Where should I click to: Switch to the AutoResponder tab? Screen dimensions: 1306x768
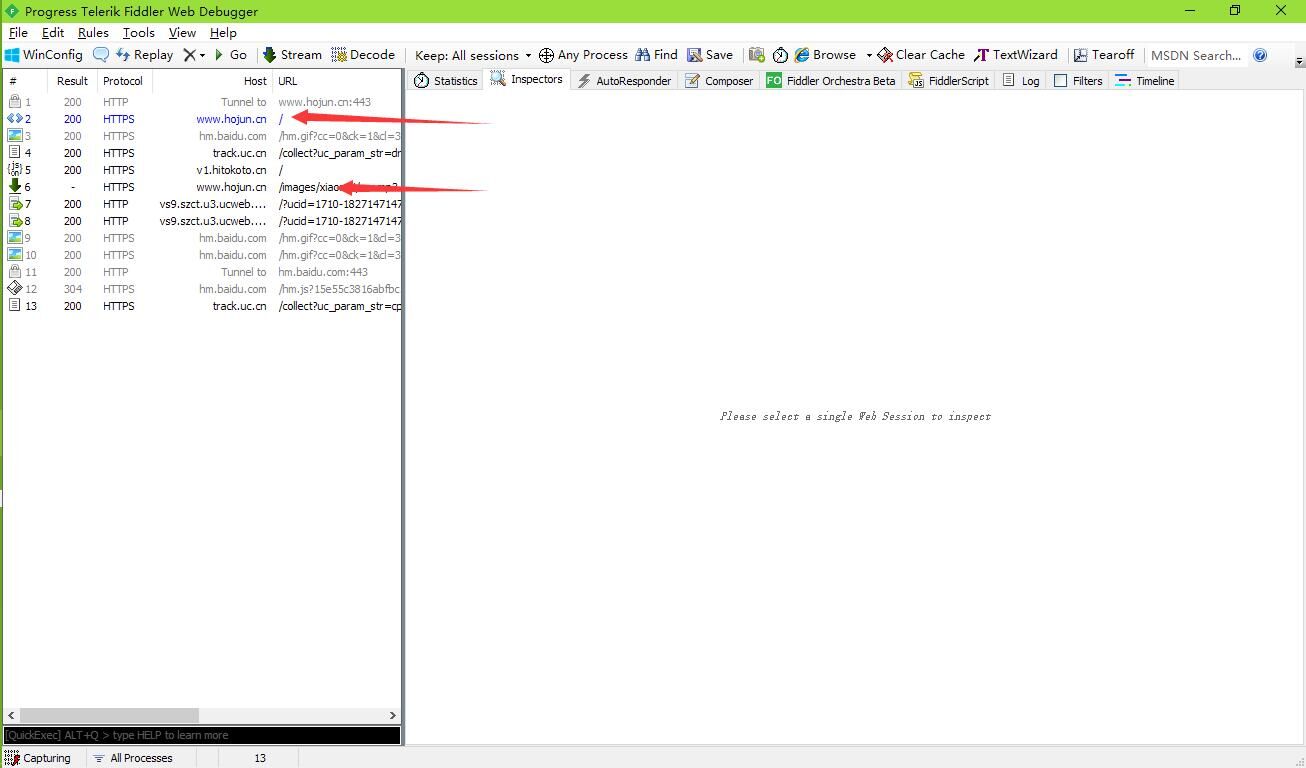click(x=624, y=81)
